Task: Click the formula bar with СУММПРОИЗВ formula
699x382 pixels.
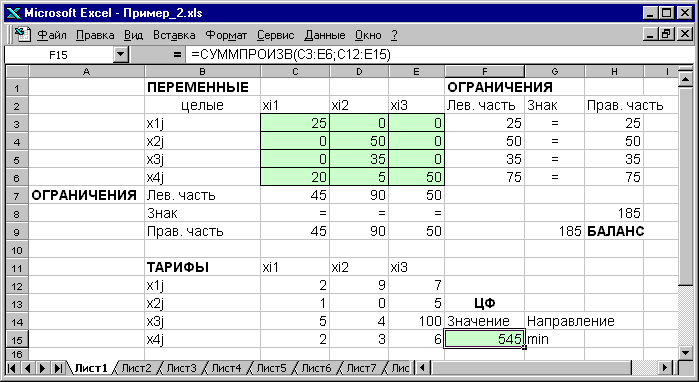Action: (439, 54)
